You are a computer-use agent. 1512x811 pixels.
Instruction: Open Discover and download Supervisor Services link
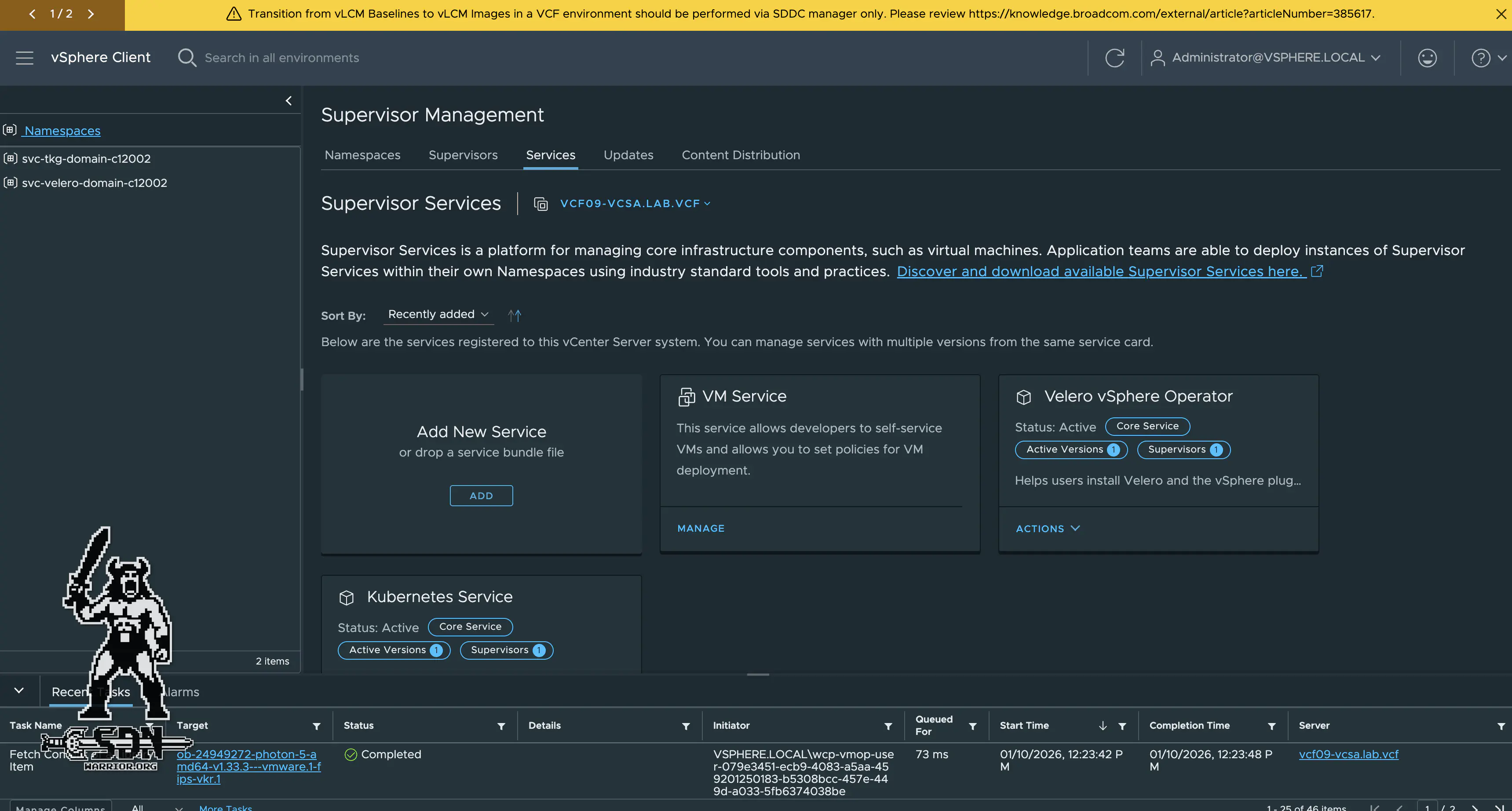coord(1101,272)
